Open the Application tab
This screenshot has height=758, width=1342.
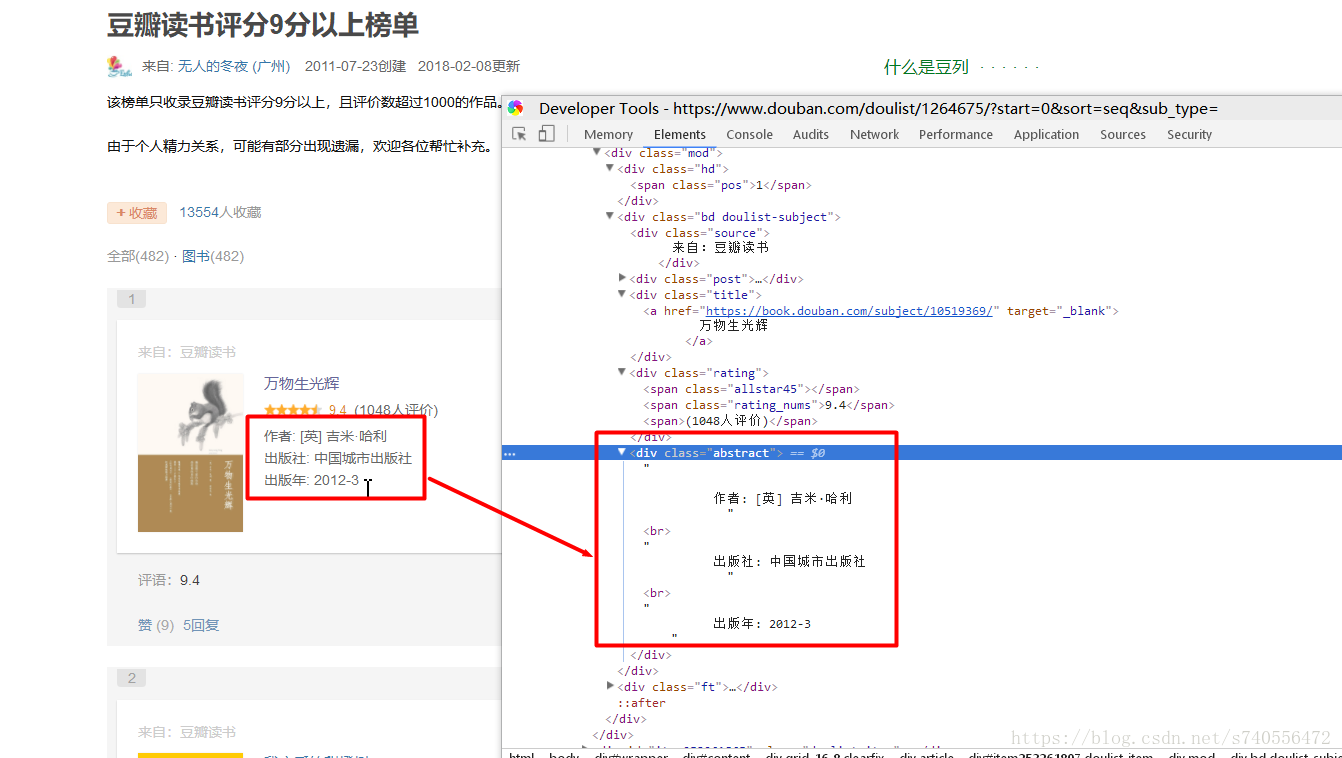1047,134
